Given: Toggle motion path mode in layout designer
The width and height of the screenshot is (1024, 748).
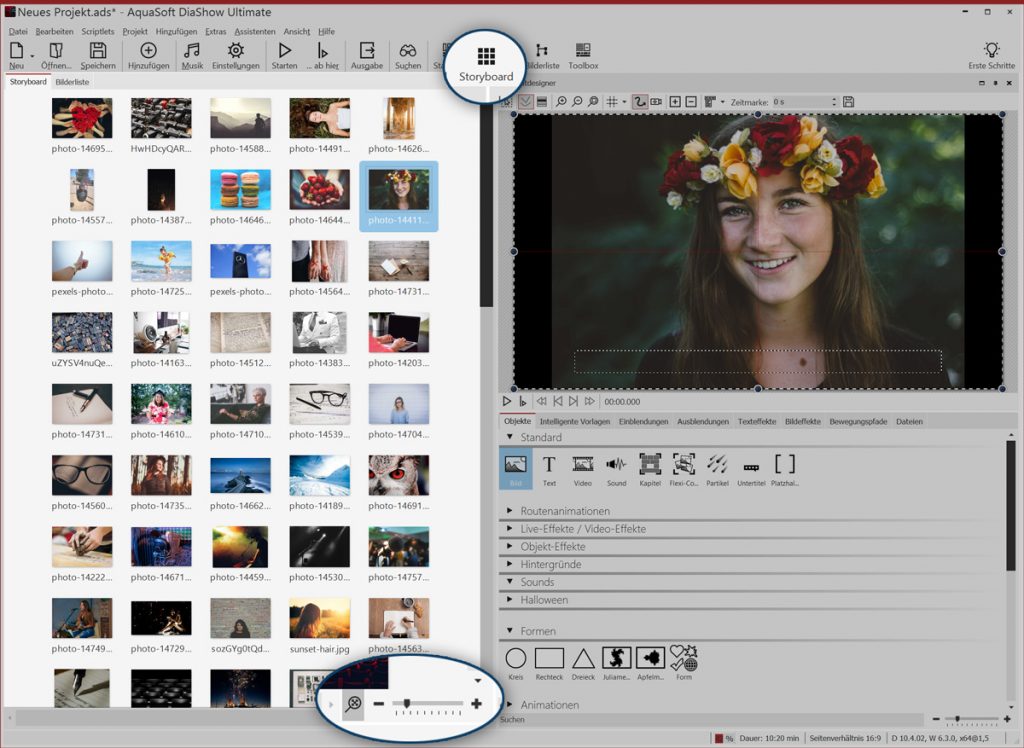Looking at the screenshot, I should tap(639, 102).
